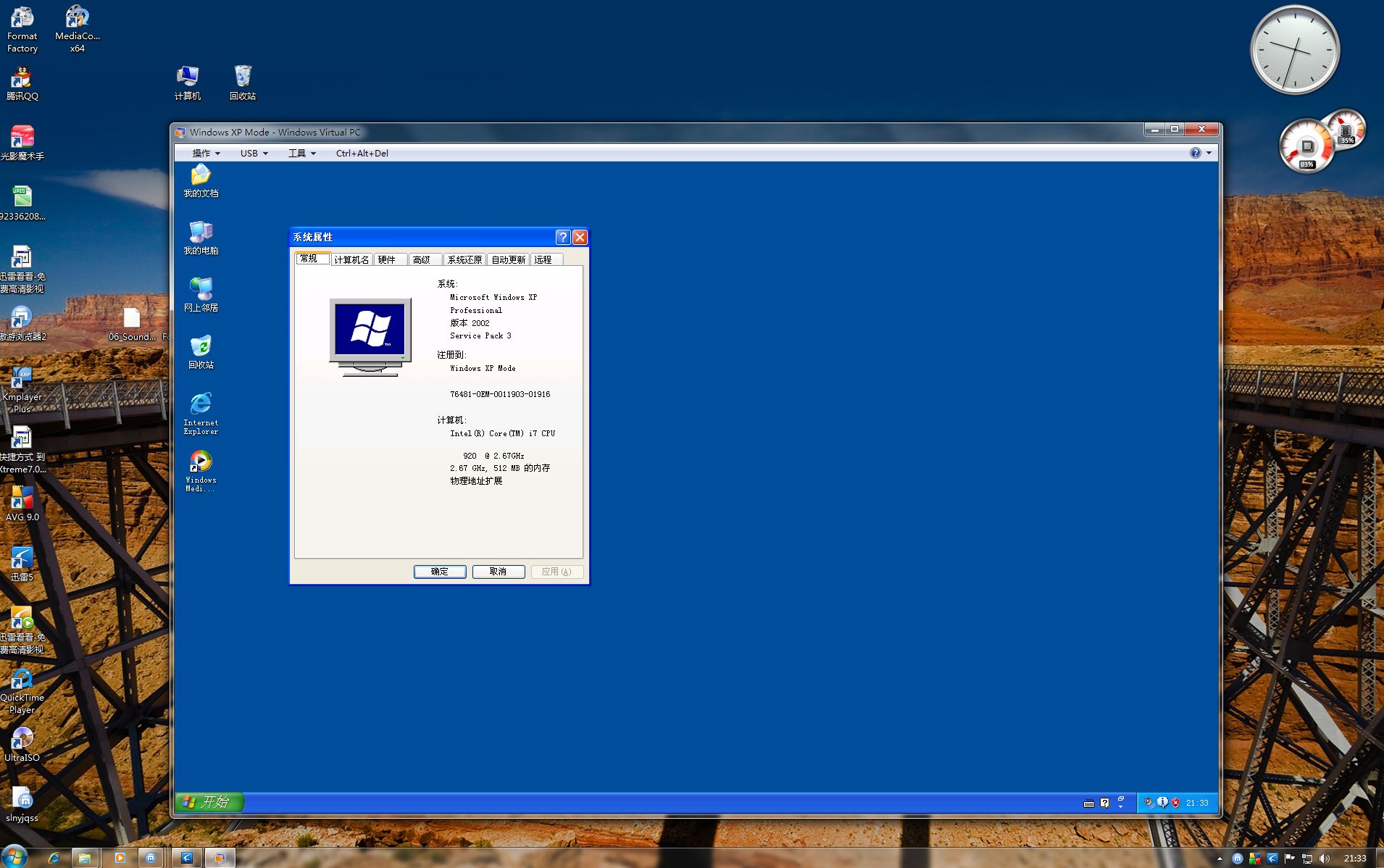Open 我的文档 in XP Mode

click(201, 181)
